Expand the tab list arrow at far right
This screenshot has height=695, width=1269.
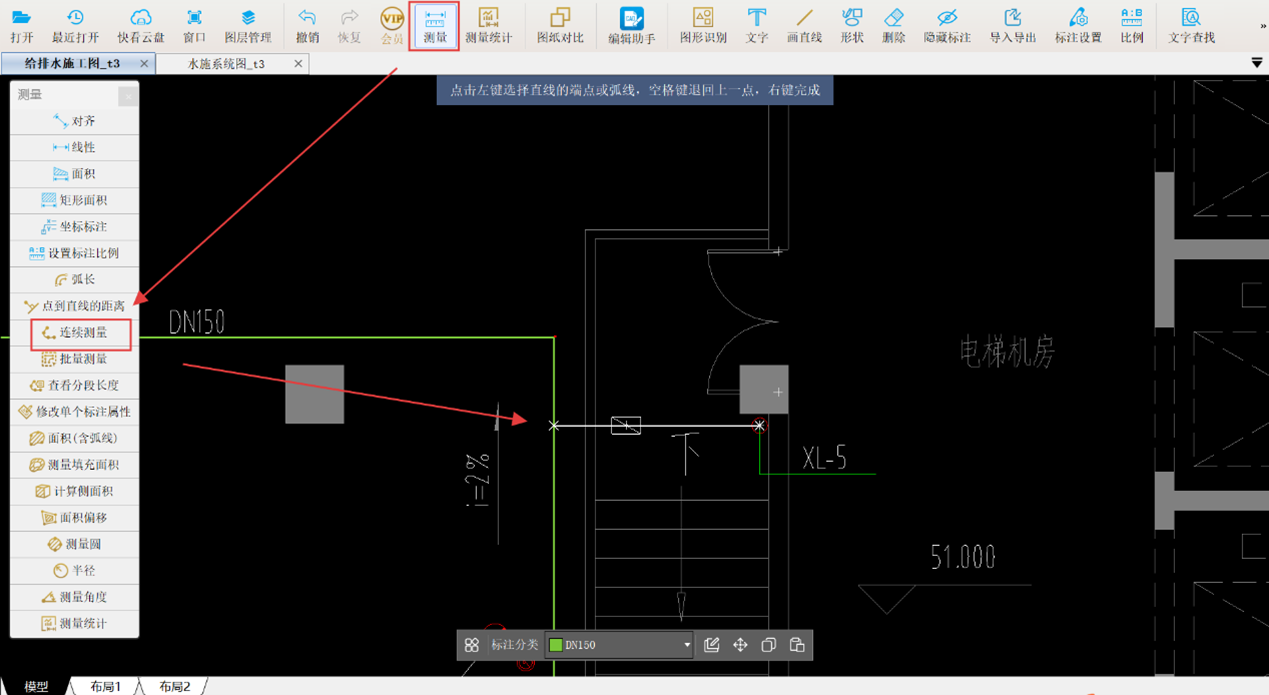pyautogui.click(x=1257, y=63)
